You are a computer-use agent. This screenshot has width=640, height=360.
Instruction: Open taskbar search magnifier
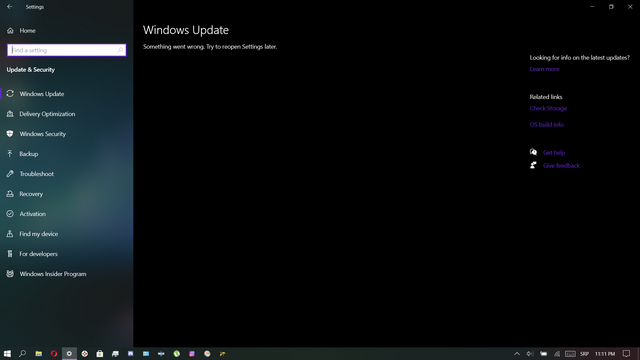tap(22, 353)
